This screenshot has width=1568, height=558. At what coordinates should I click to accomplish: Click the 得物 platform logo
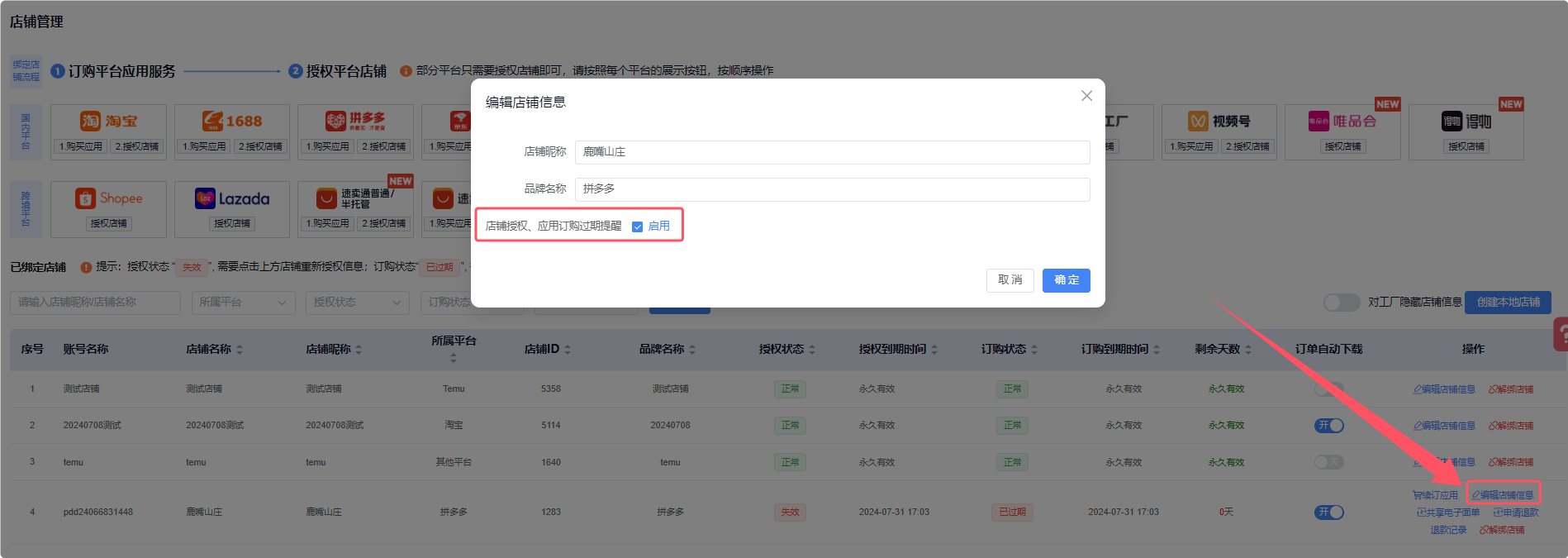pos(1466,121)
